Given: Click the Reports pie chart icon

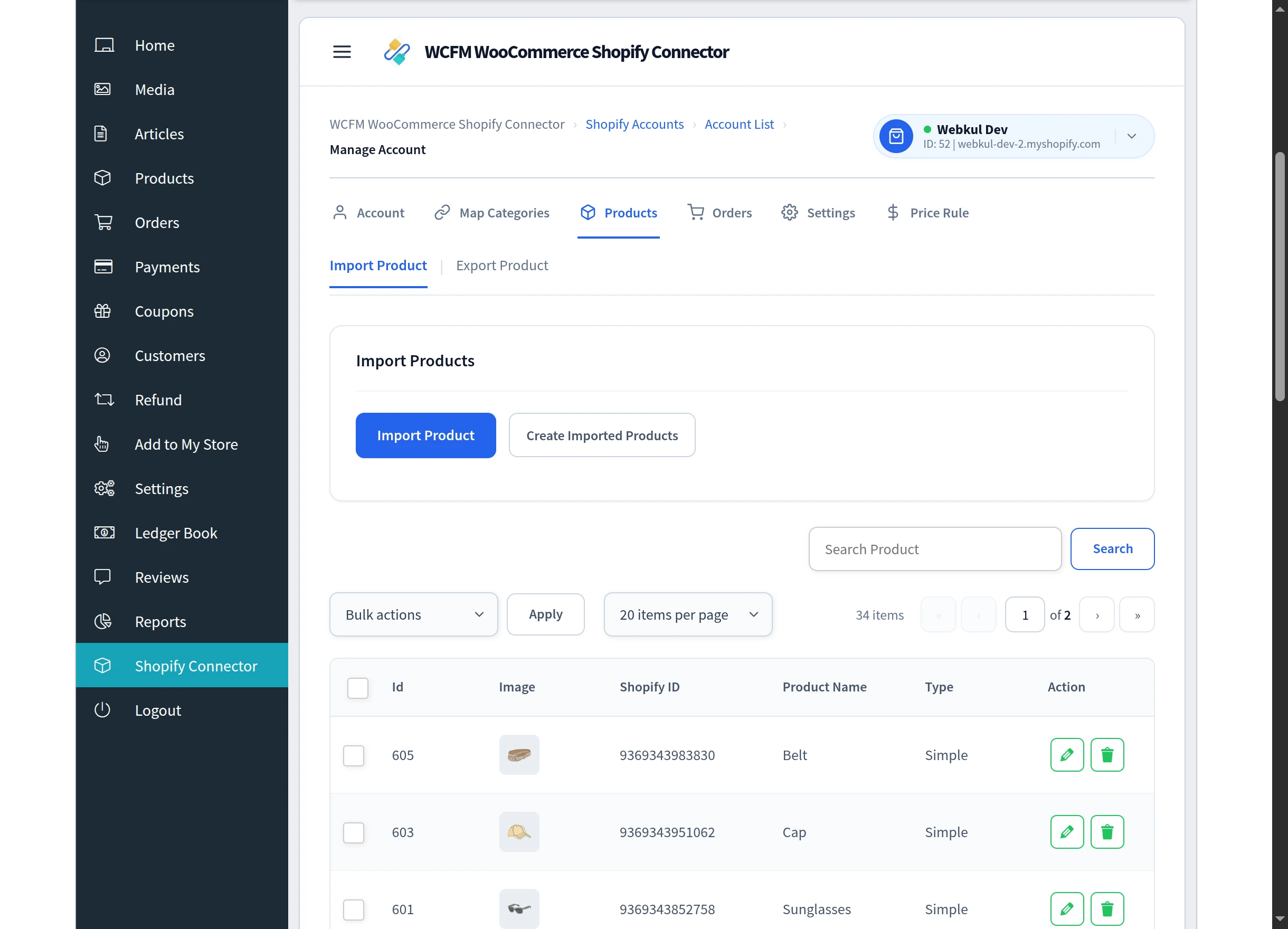Looking at the screenshot, I should (103, 621).
